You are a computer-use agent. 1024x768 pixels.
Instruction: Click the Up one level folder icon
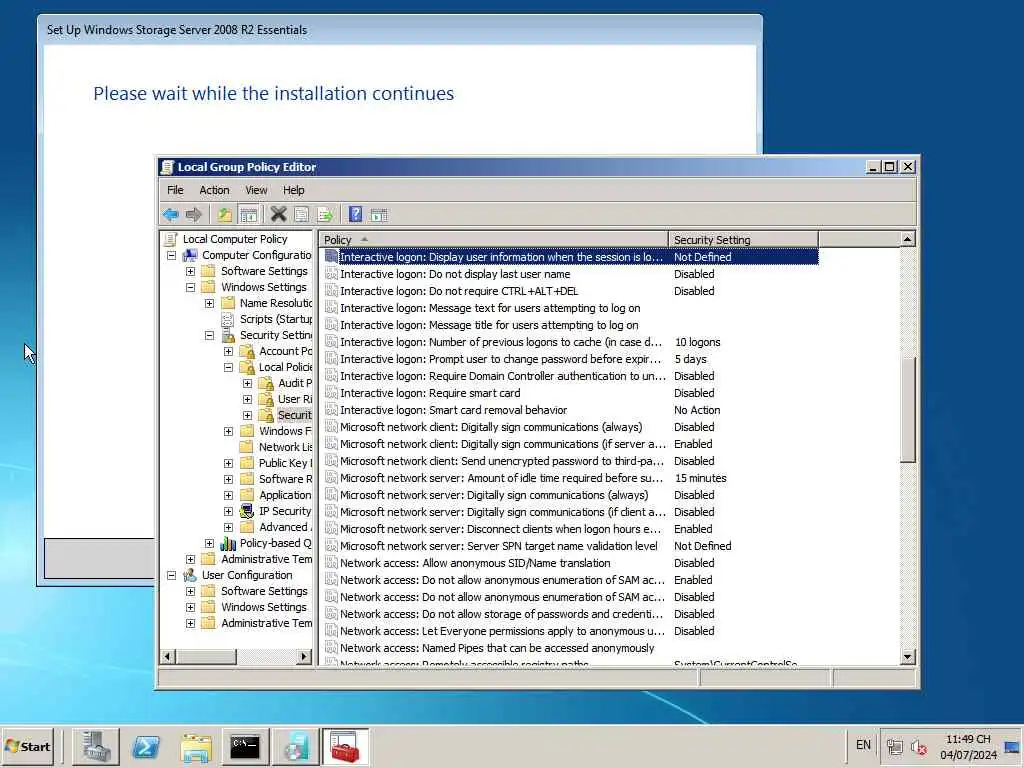coord(225,214)
